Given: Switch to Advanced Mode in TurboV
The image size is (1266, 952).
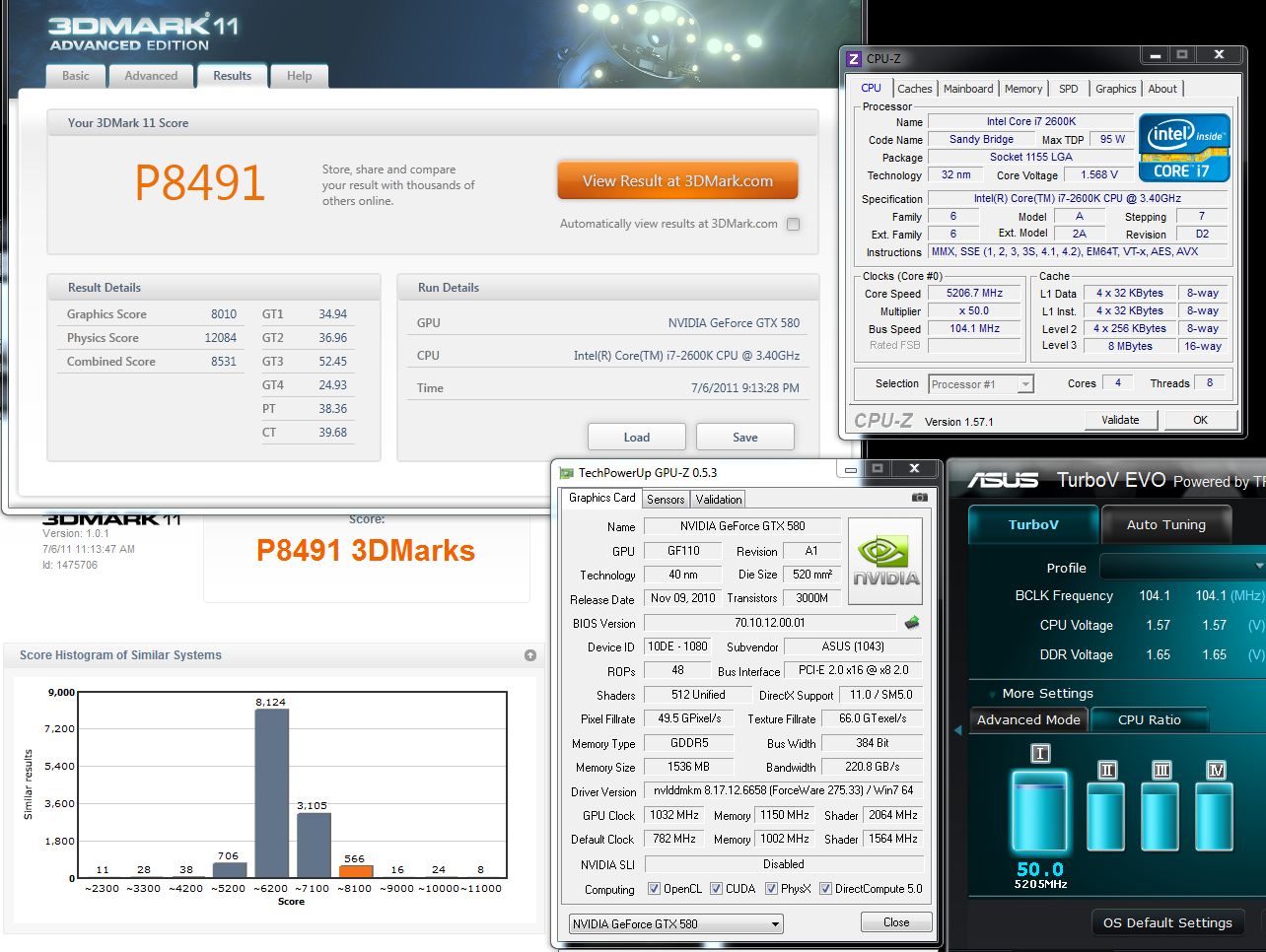Looking at the screenshot, I should [1028, 720].
